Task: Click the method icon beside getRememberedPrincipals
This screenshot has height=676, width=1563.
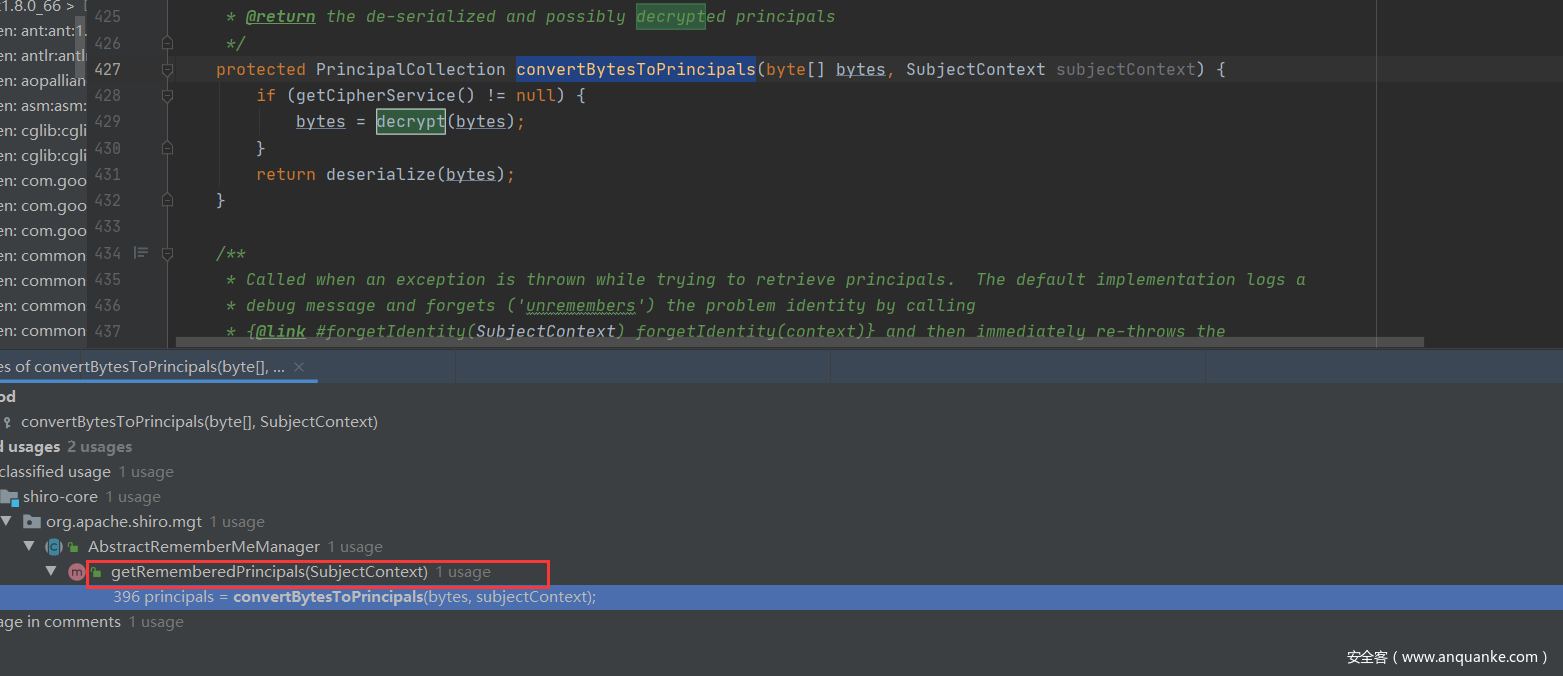Action: coord(76,572)
